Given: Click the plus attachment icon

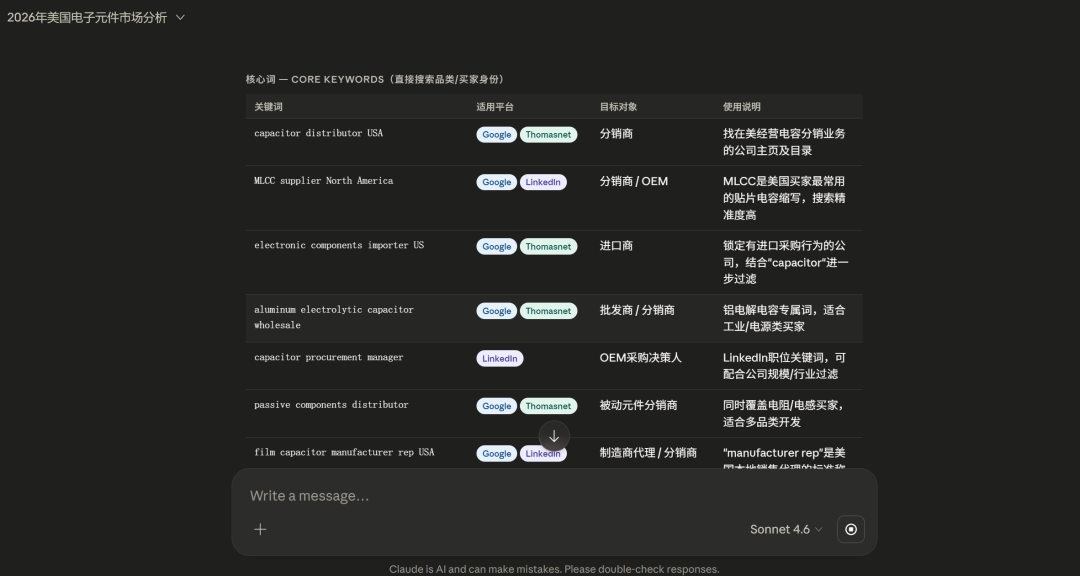Looking at the screenshot, I should pos(260,529).
